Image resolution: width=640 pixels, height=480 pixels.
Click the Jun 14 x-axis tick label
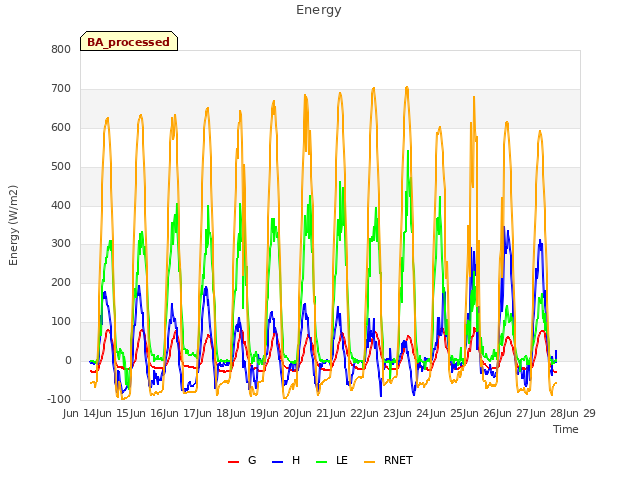(x=80, y=413)
